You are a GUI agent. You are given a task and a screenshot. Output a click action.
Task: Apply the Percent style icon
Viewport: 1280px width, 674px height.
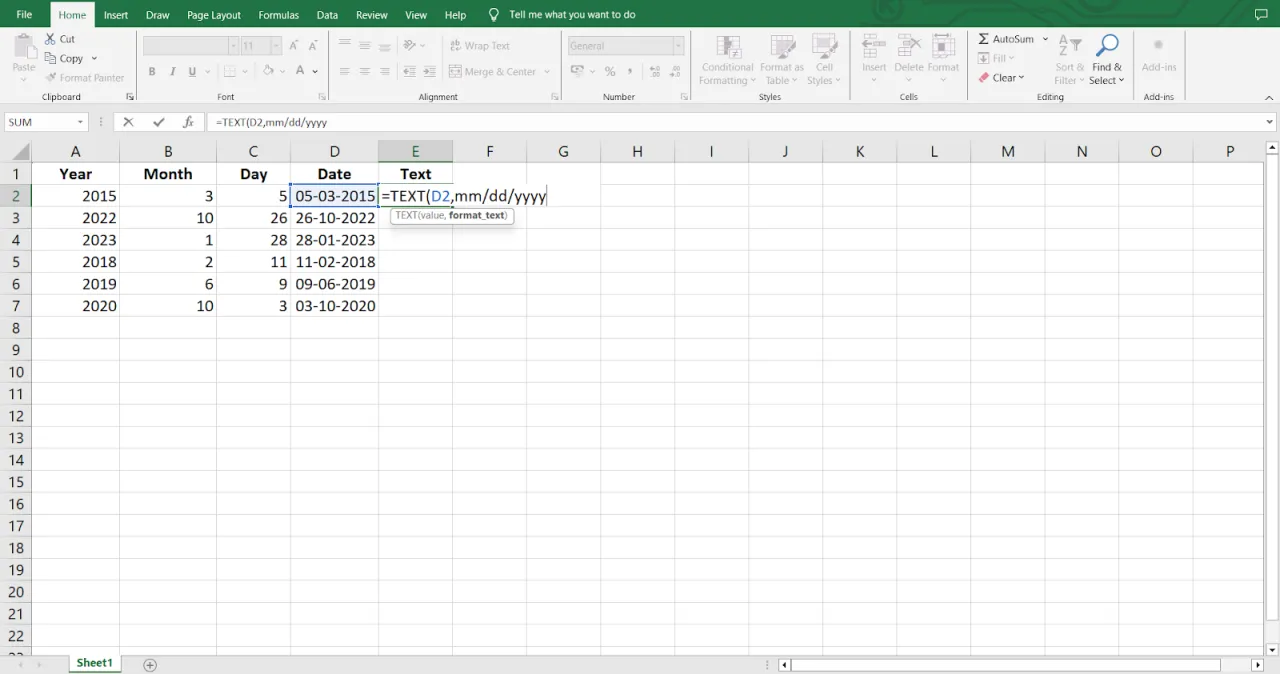[x=610, y=71]
